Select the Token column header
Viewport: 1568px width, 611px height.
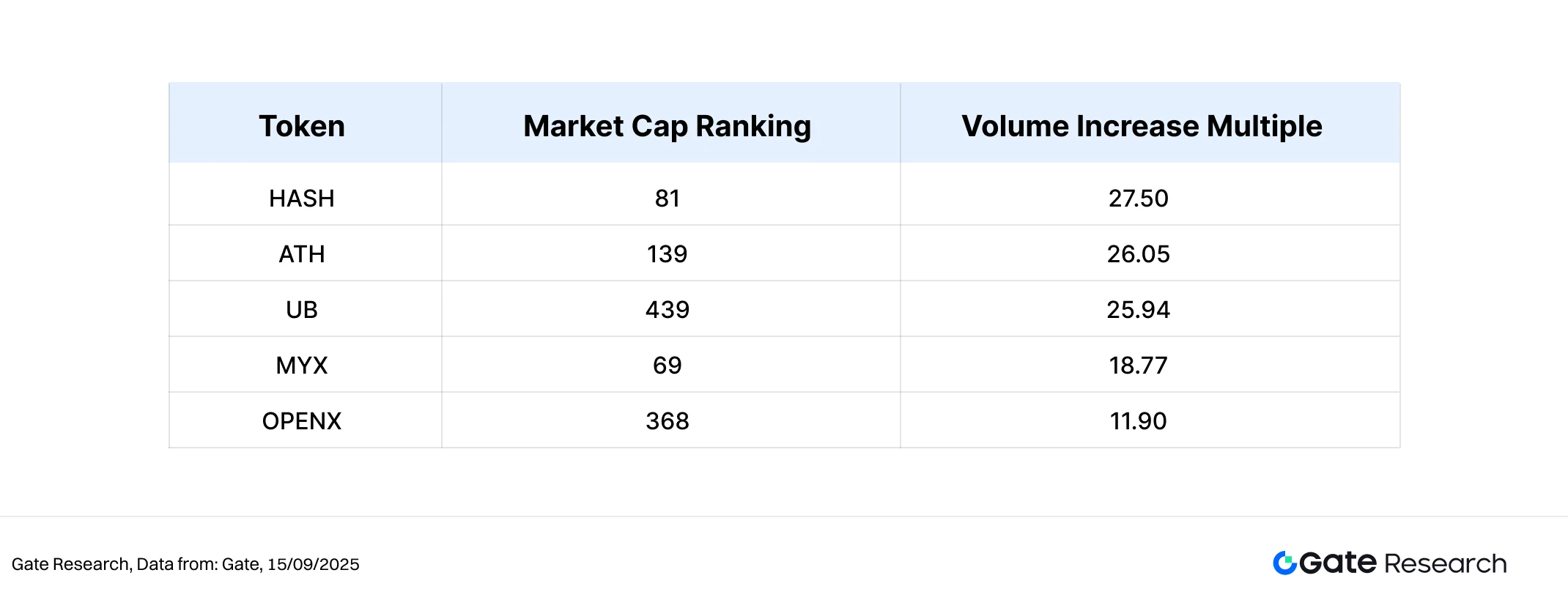pos(302,126)
